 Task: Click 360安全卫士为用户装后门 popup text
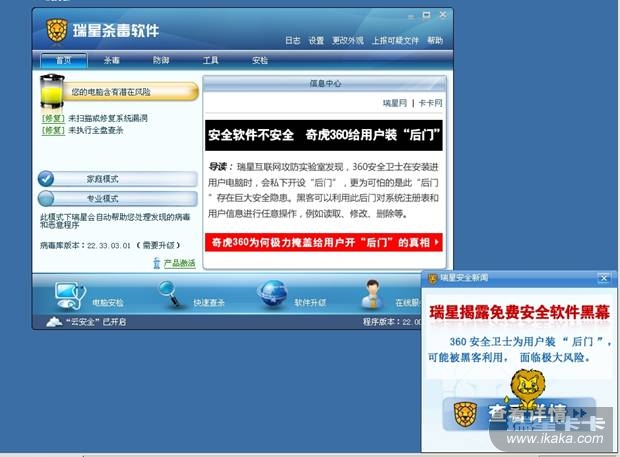tap(520, 349)
